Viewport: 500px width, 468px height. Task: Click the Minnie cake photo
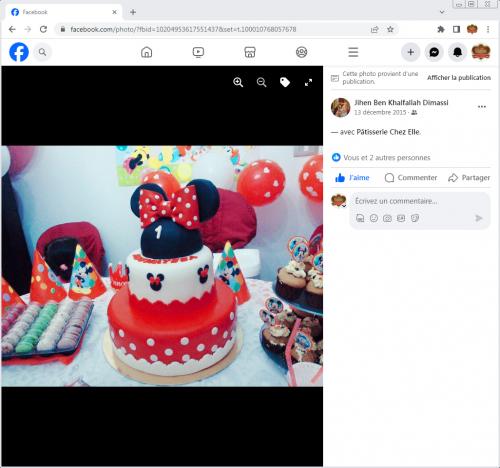point(162,266)
